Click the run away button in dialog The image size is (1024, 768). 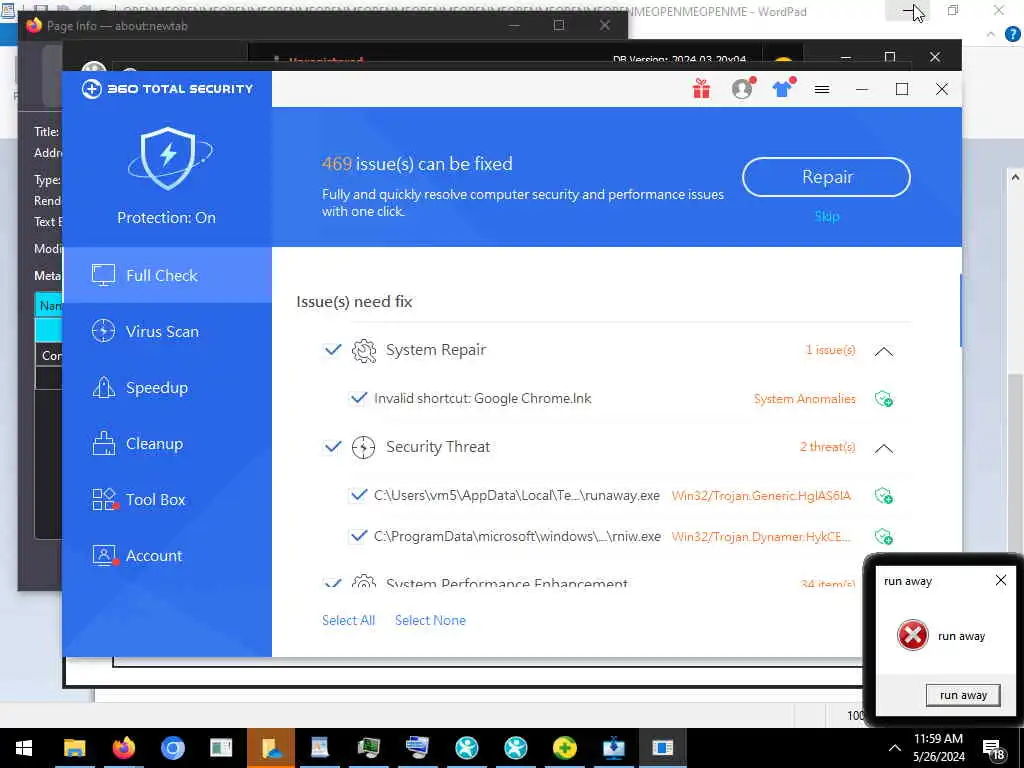coord(963,695)
